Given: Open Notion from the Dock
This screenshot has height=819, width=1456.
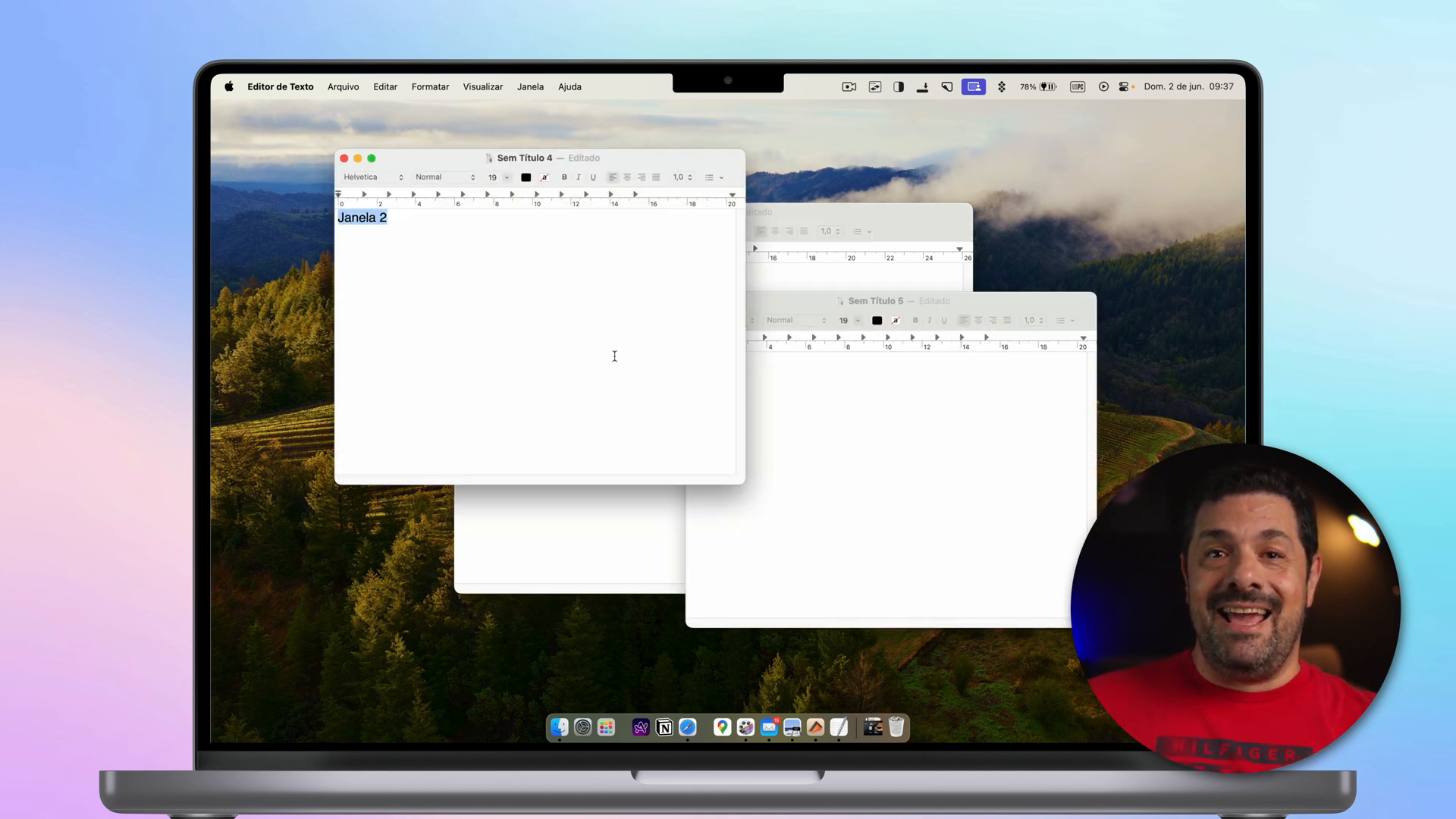Looking at the screenshot, I should coord(664,728).
